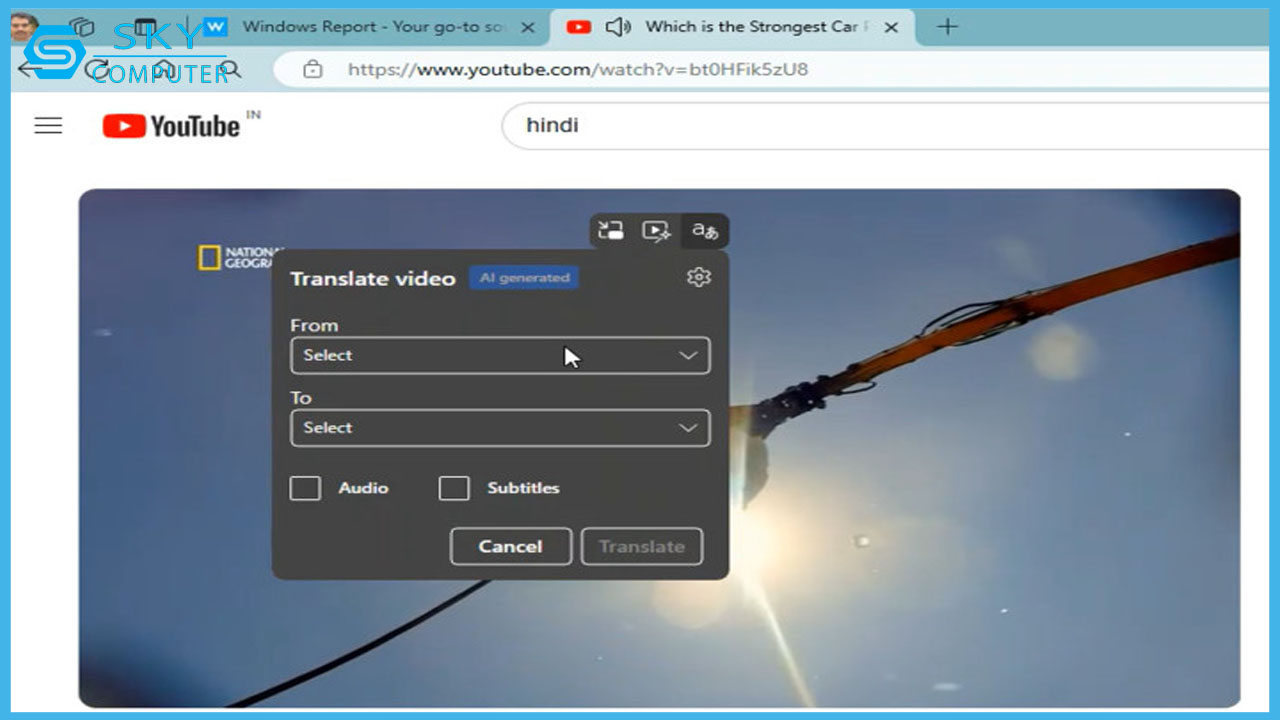Expand the From language dropdown
The width and height of the screenshot is (1280, 720).
pos(500,355)
